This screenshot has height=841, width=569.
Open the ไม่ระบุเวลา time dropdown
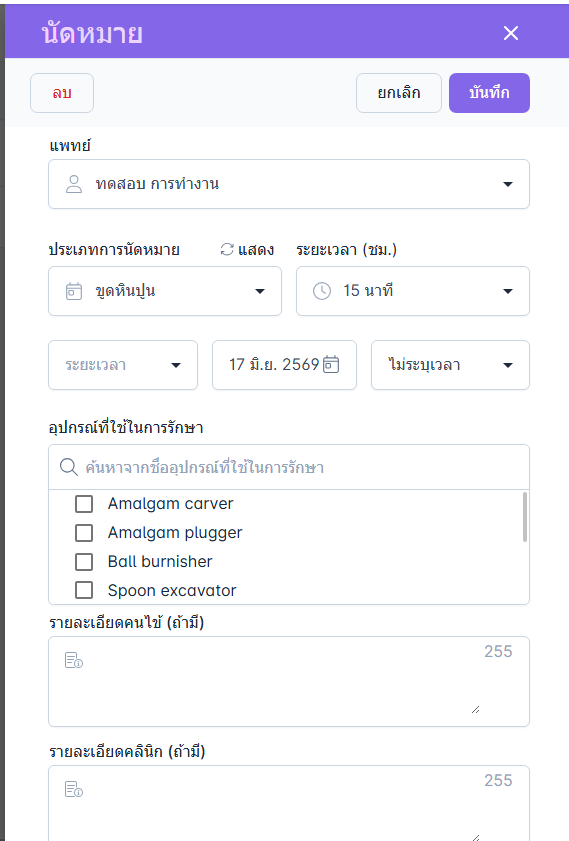tap(450, 365)
